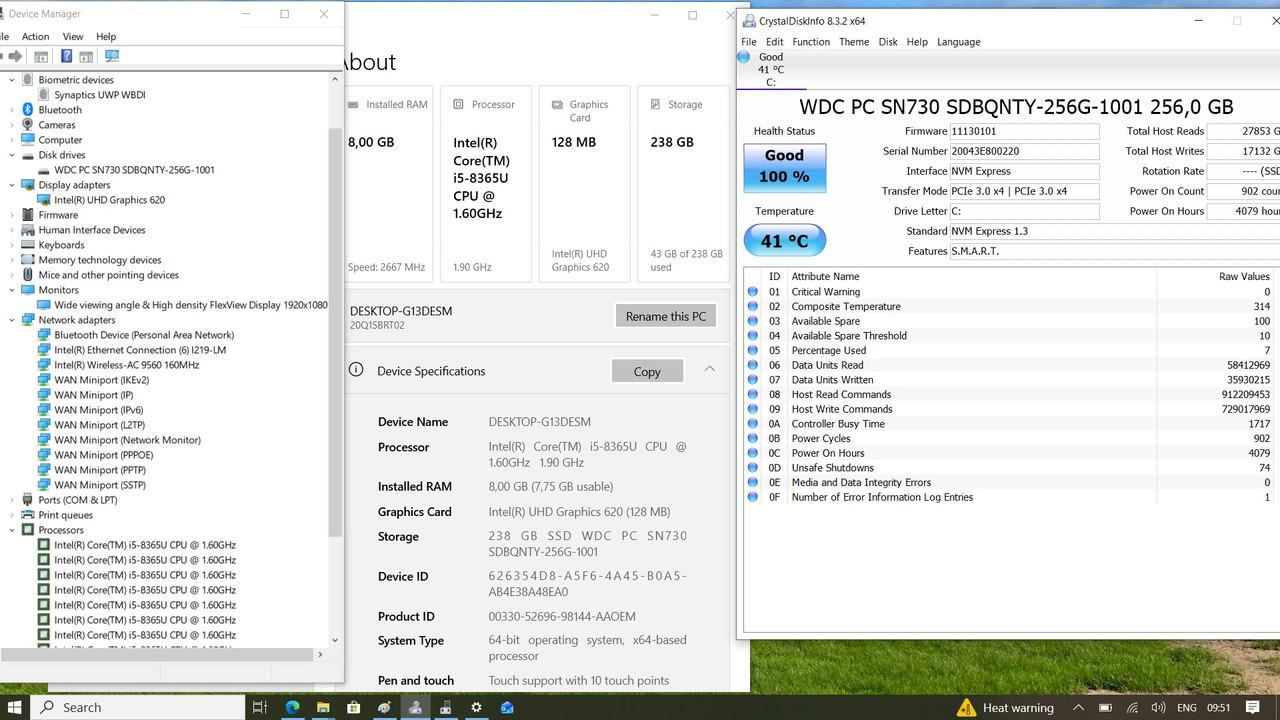The width and height of the screenshot is (1280, 720).
Task: Click the Bluetooth icon in the device tree
Action: (28, 110)
